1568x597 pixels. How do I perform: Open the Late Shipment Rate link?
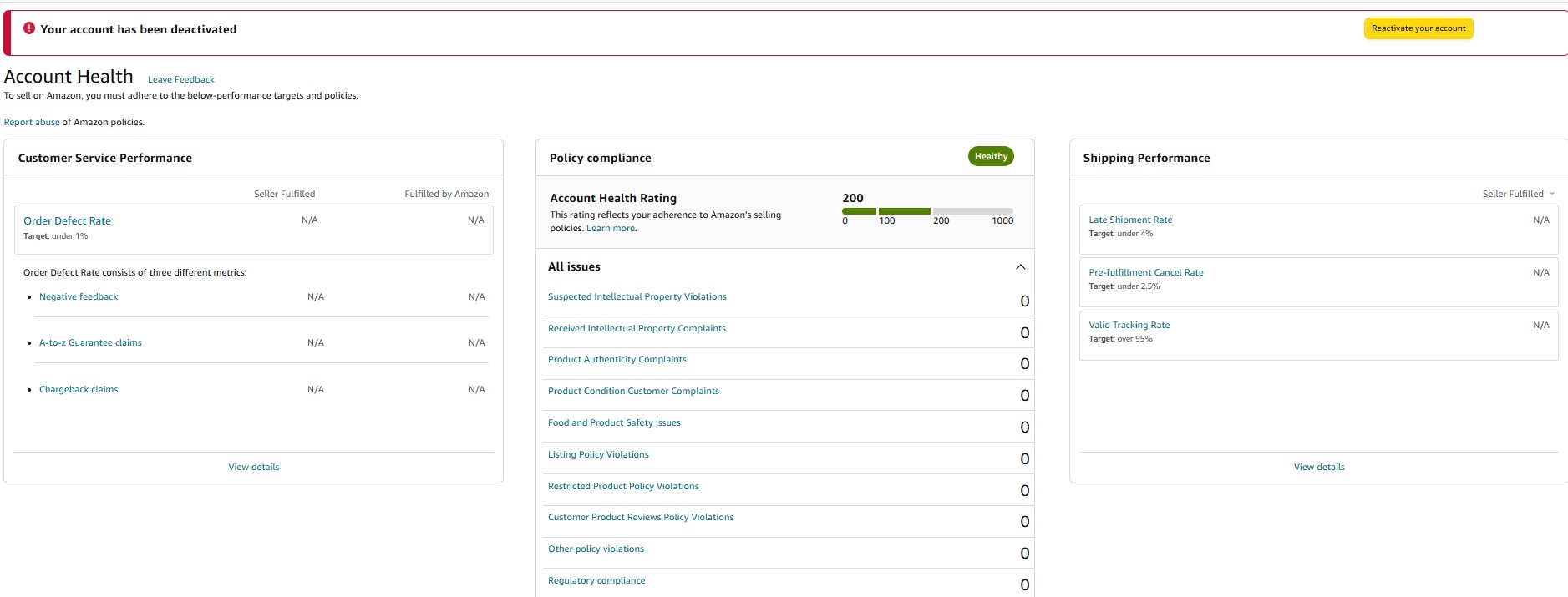tap(1130, 220)
